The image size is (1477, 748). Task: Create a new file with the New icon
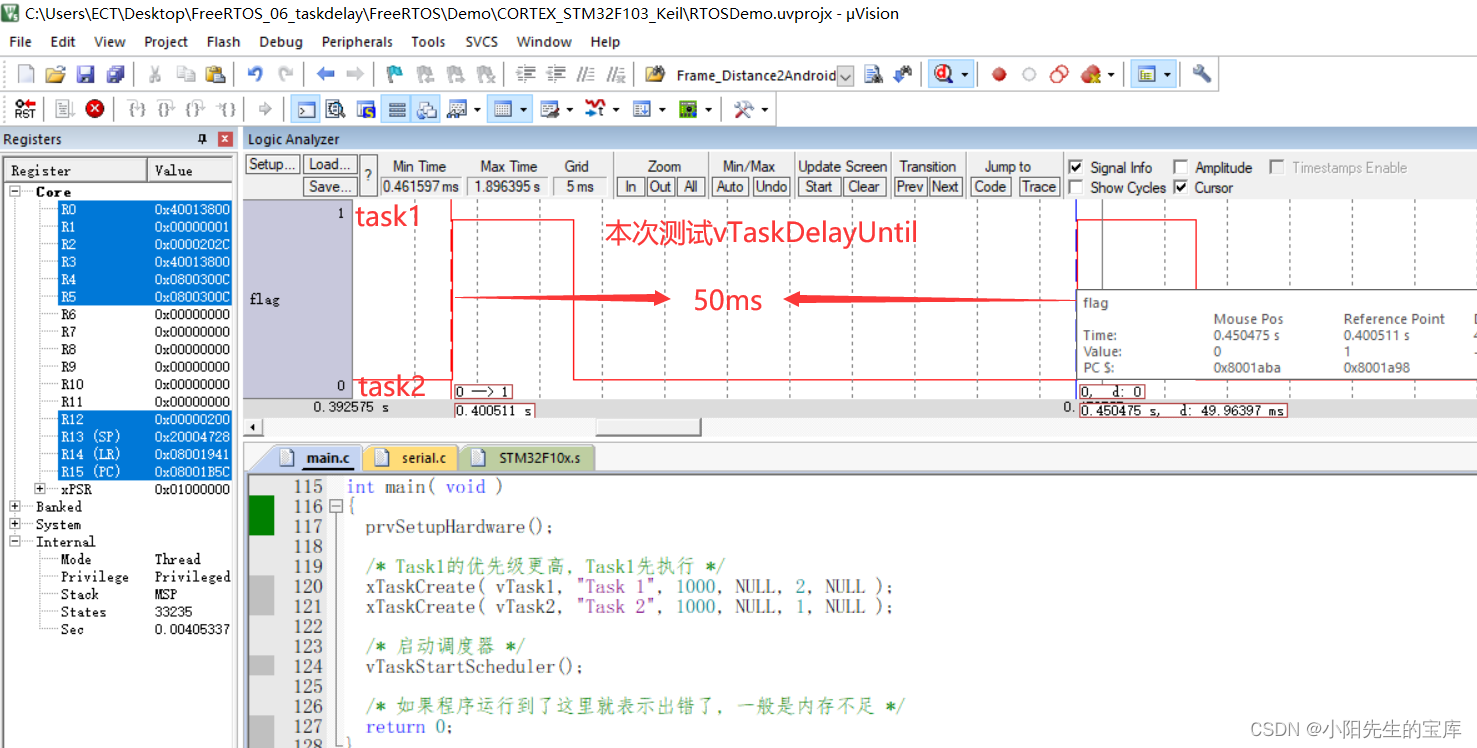26,75
